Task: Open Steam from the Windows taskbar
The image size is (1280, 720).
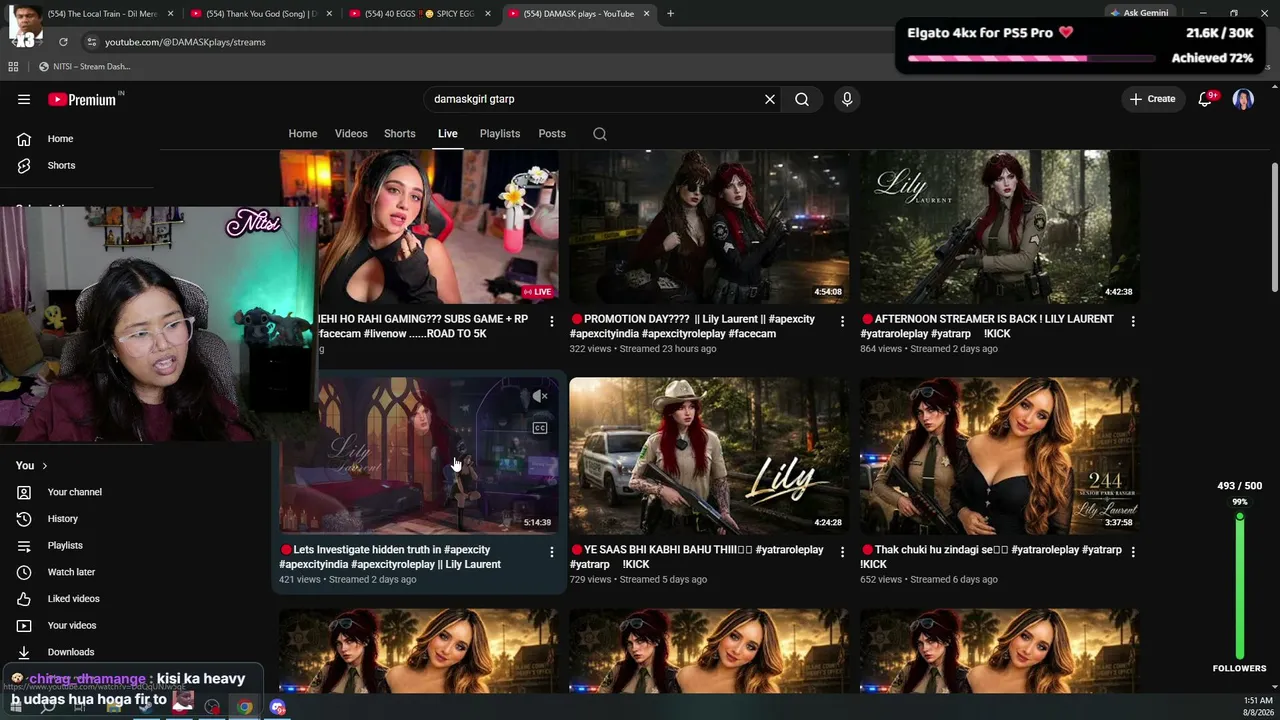Action: 146,707
